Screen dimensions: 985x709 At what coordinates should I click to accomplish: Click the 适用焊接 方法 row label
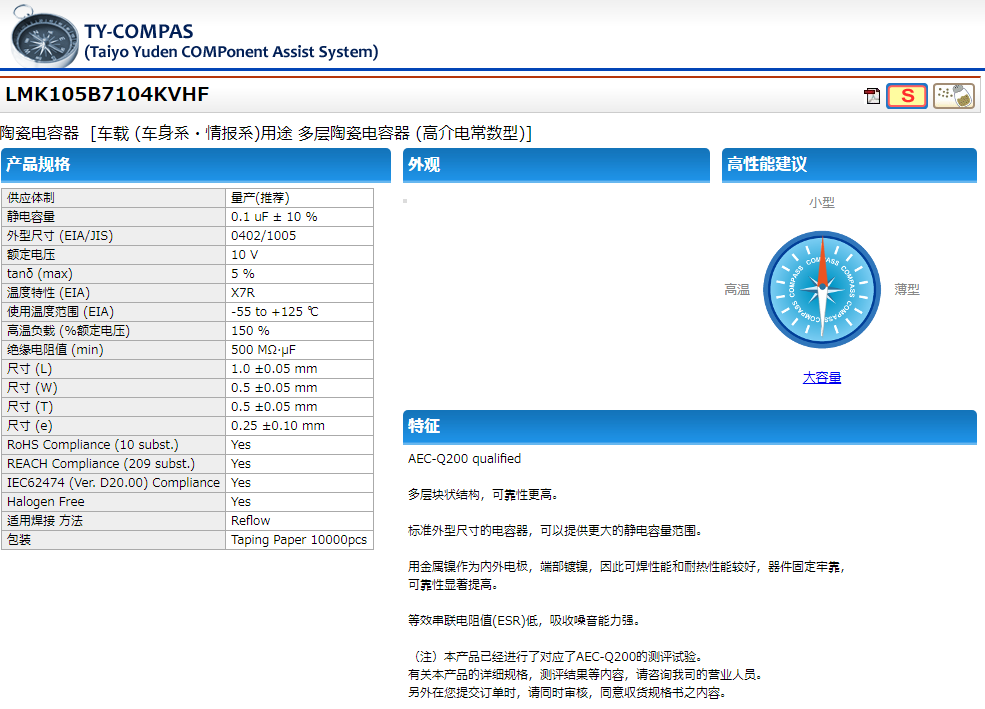click(45, 521)
